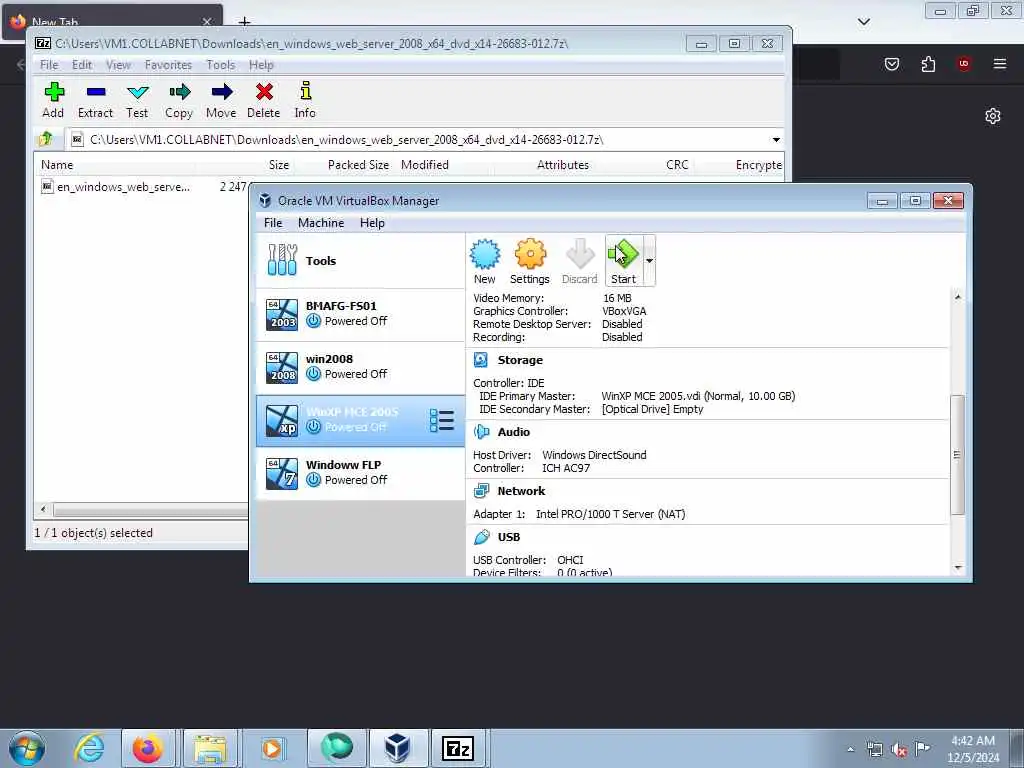
Task: Click the Extract icon in 7-Zip
Action: pyautogui.click(x=95, y=93)
